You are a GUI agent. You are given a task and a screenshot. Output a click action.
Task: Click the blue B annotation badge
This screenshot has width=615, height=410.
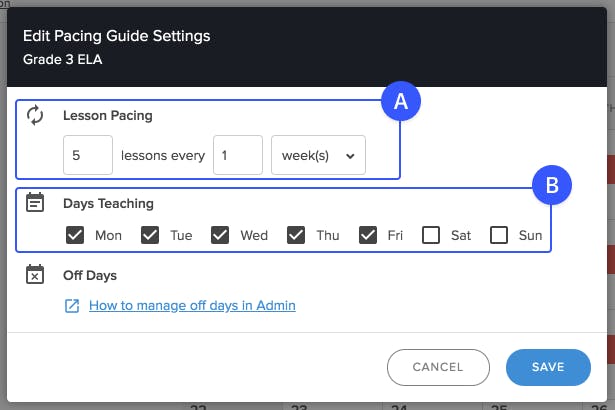tap(552, 185)
